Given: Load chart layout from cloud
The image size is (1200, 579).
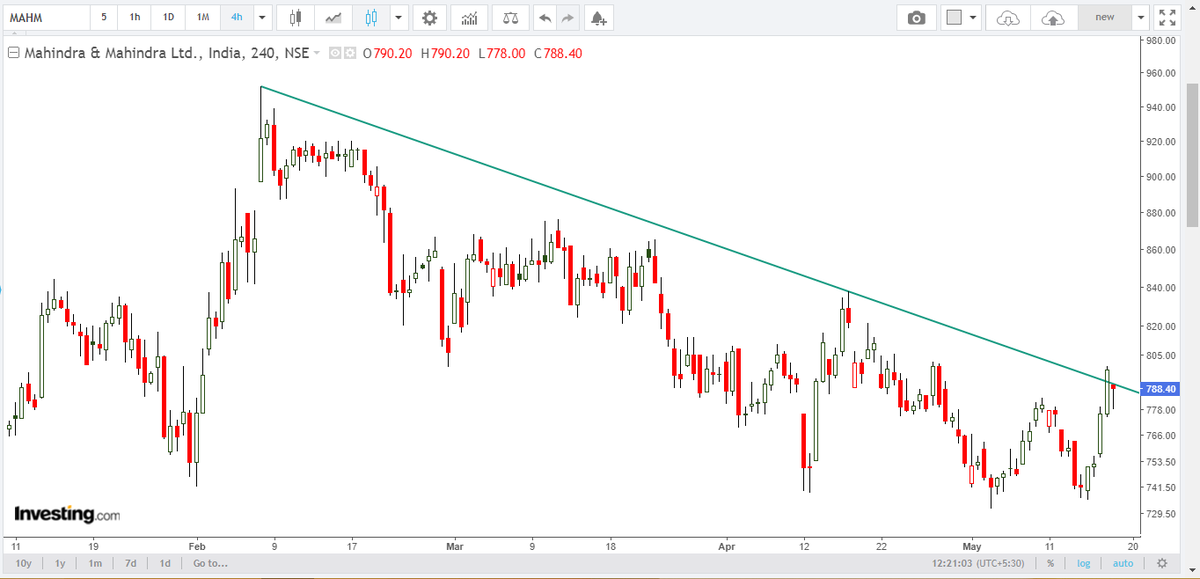Looking at the screenshot, I should pos(1008,18).
